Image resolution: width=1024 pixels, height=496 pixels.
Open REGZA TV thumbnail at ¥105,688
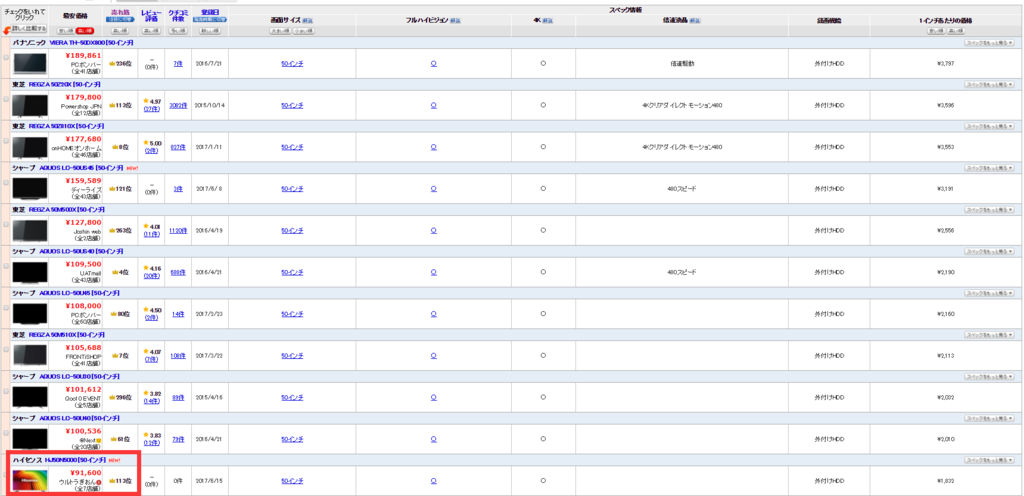pos(30,356)
